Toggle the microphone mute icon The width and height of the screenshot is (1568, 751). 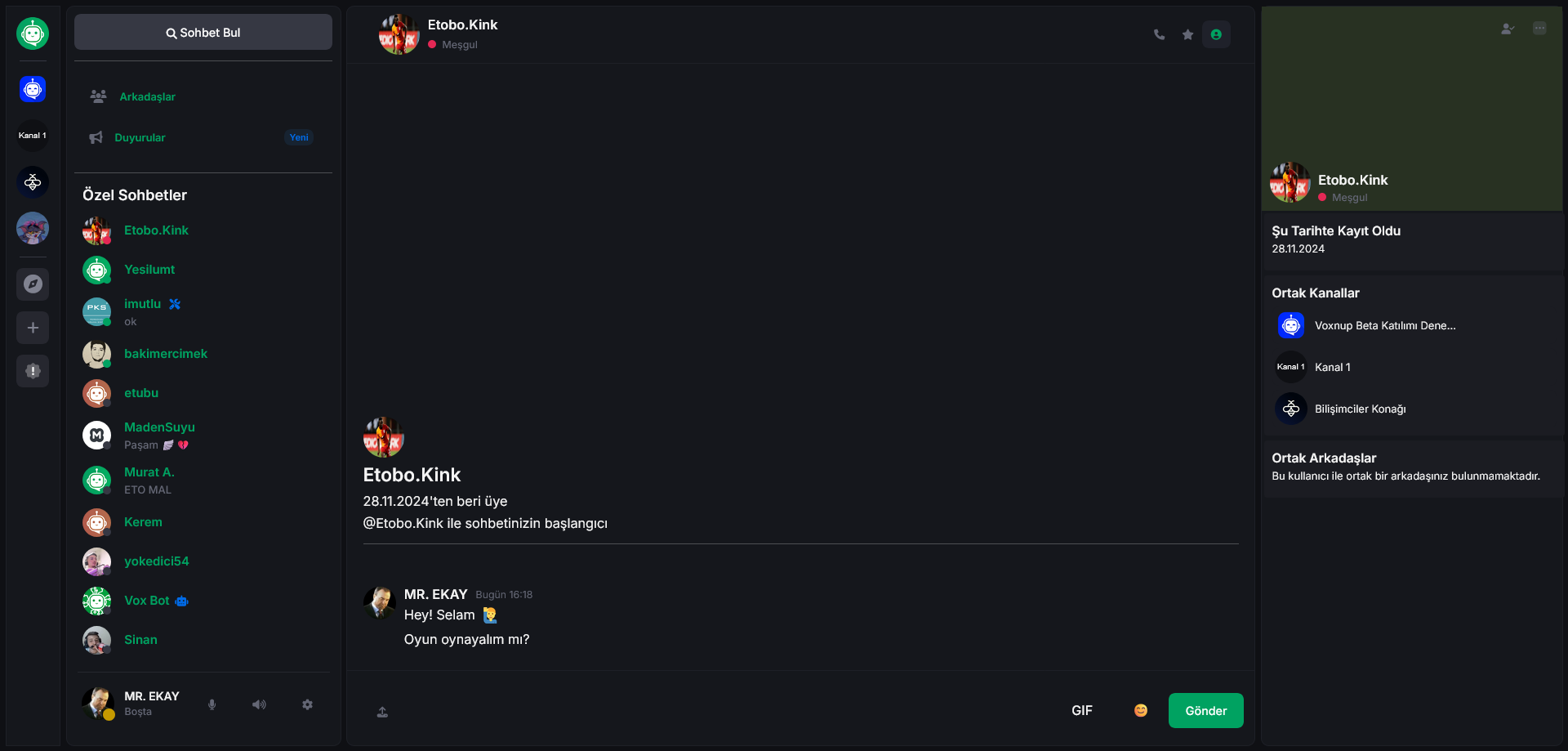click(x=212, y=704)
